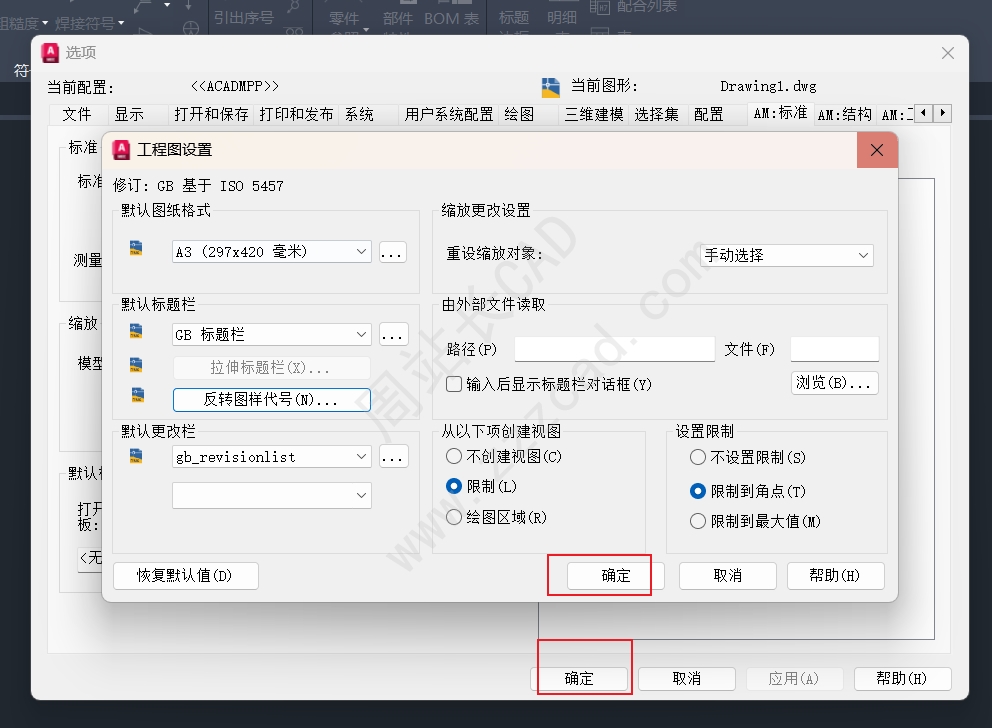The image size is (992, 728).
Task: Click the 浏览 browse button
Action: [x=835, y=383]
